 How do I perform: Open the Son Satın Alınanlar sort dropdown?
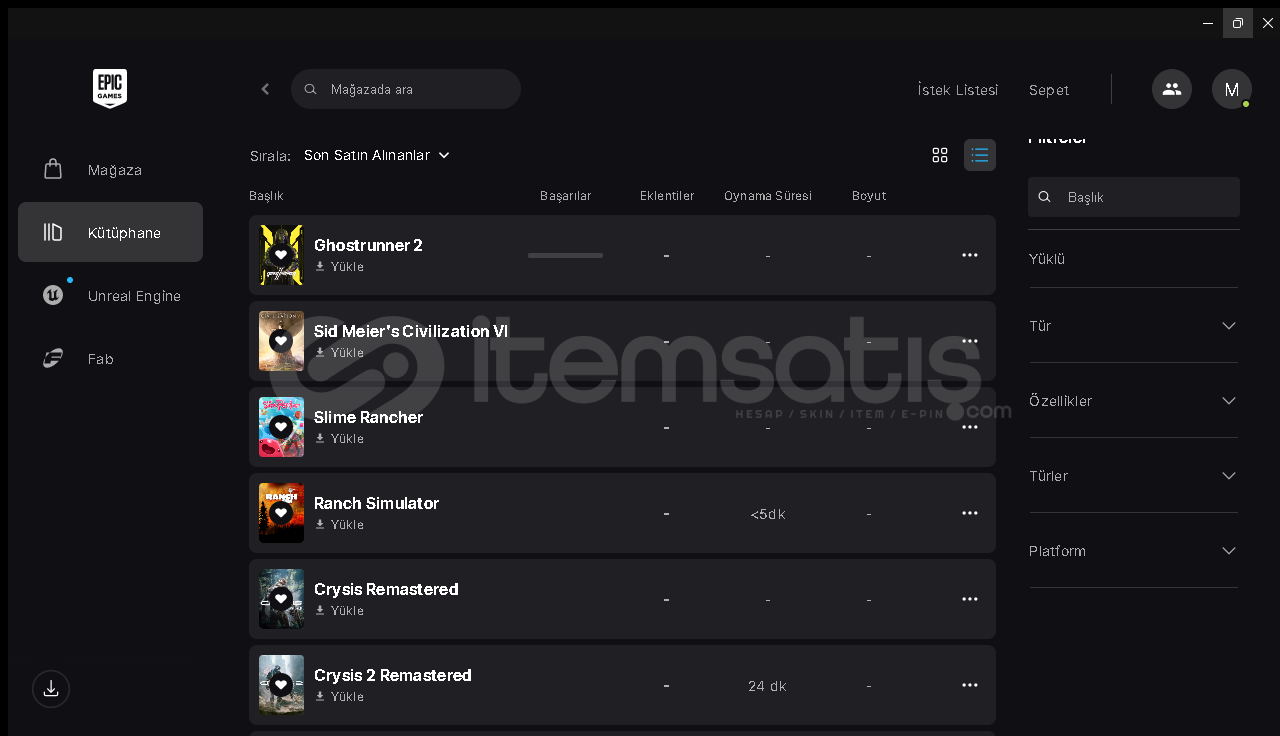[377, 155]
